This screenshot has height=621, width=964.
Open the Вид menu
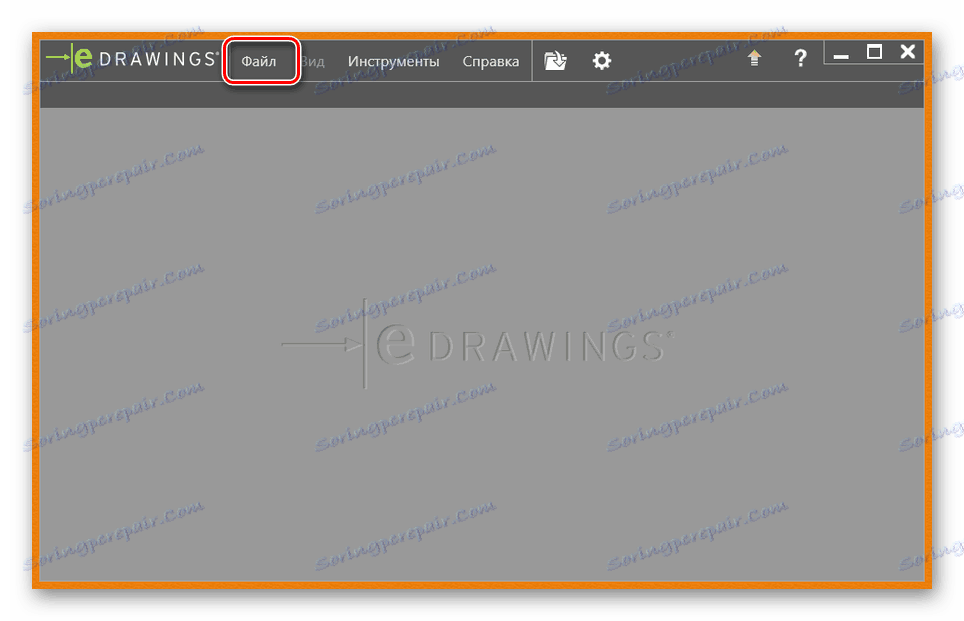tap(314, 61)
